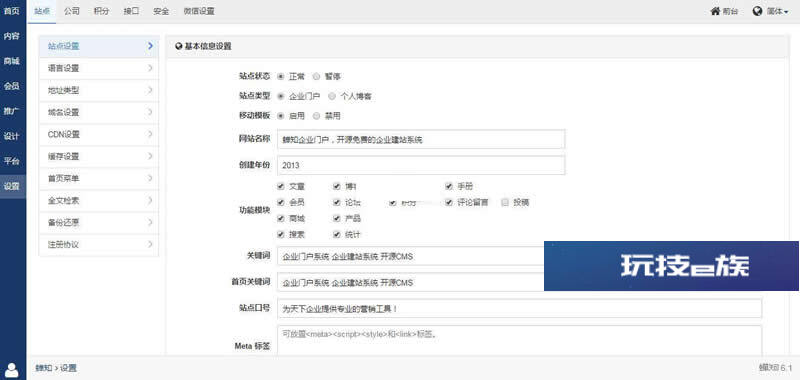Enable the 投稿 module checkbox

tap(505, 202)
